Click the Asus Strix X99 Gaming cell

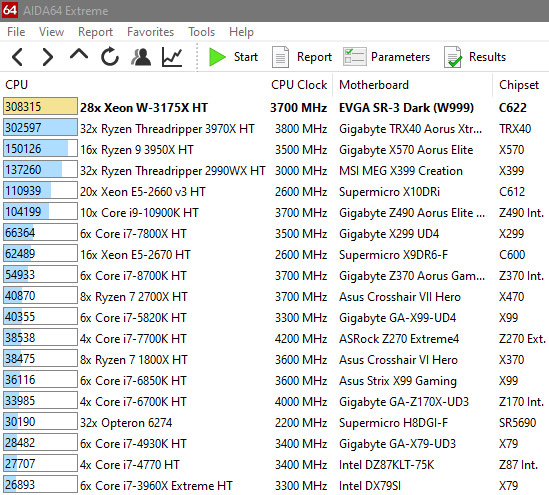tap(398, 381)
